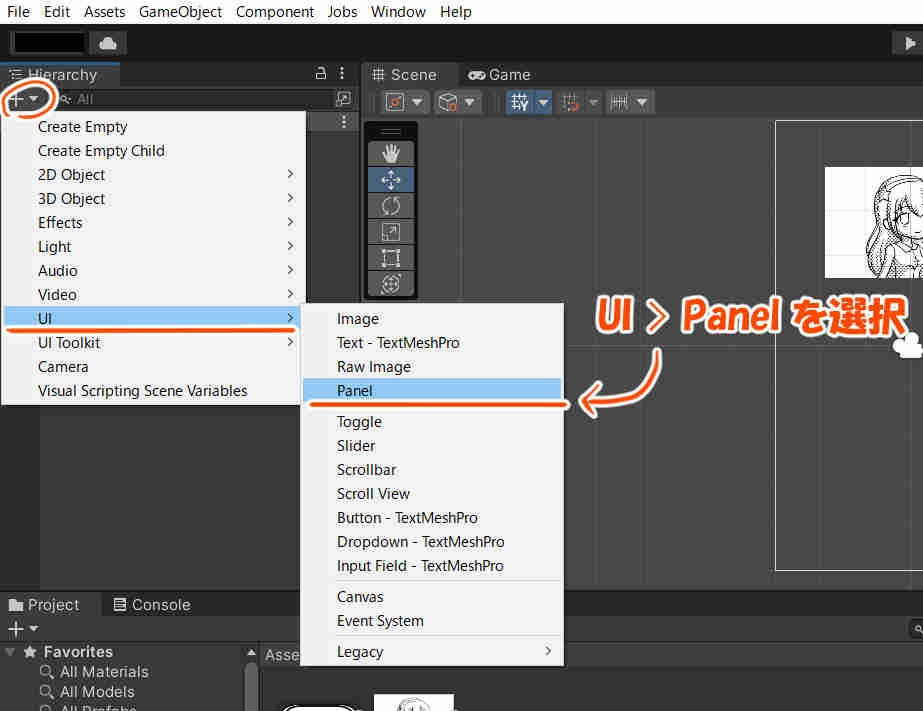This screenshot has height=711, width=923.
Task: Open the Assets menu
Action: 104,12
